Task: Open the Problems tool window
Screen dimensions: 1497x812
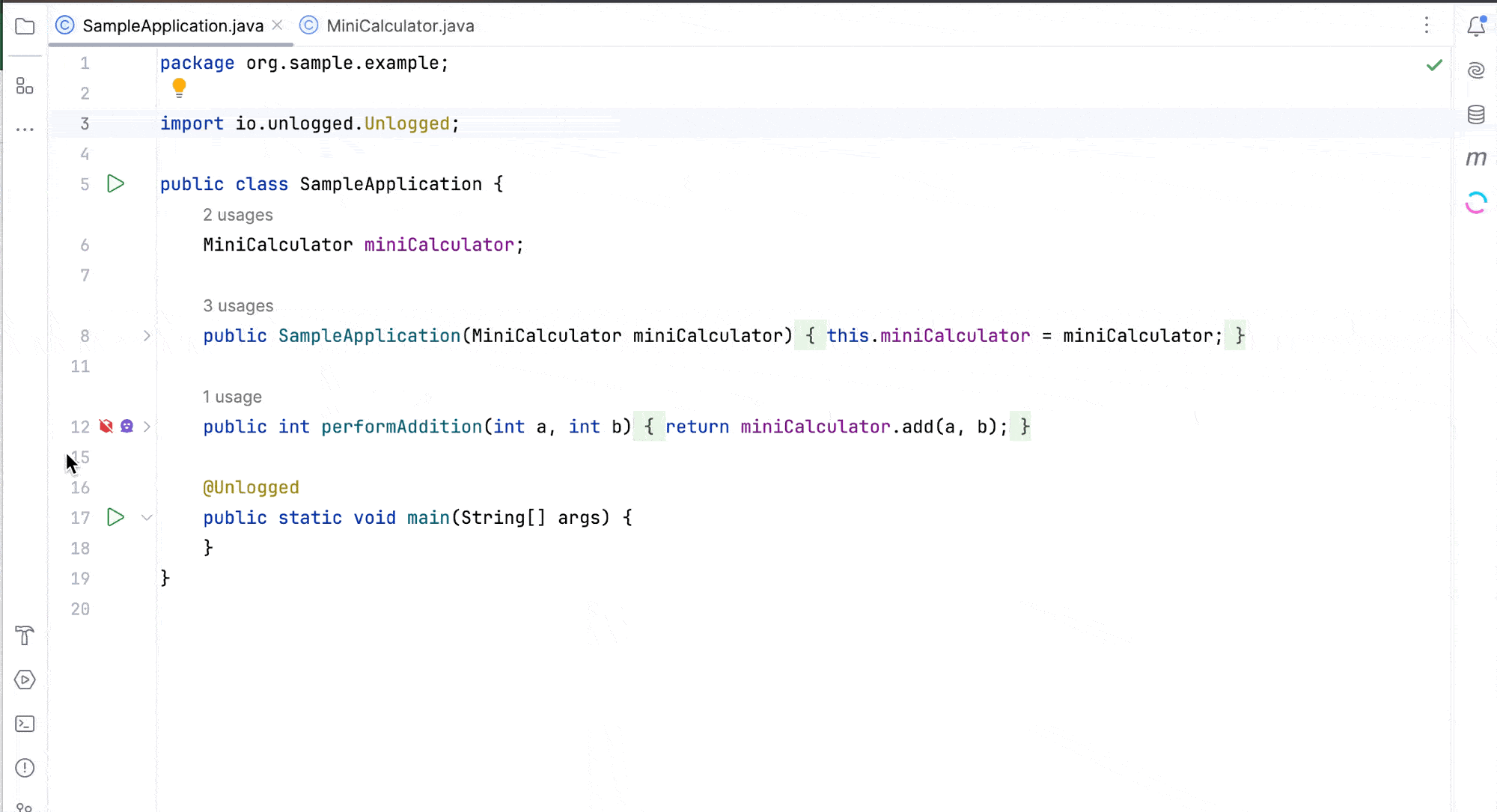Action: point(25,767)
